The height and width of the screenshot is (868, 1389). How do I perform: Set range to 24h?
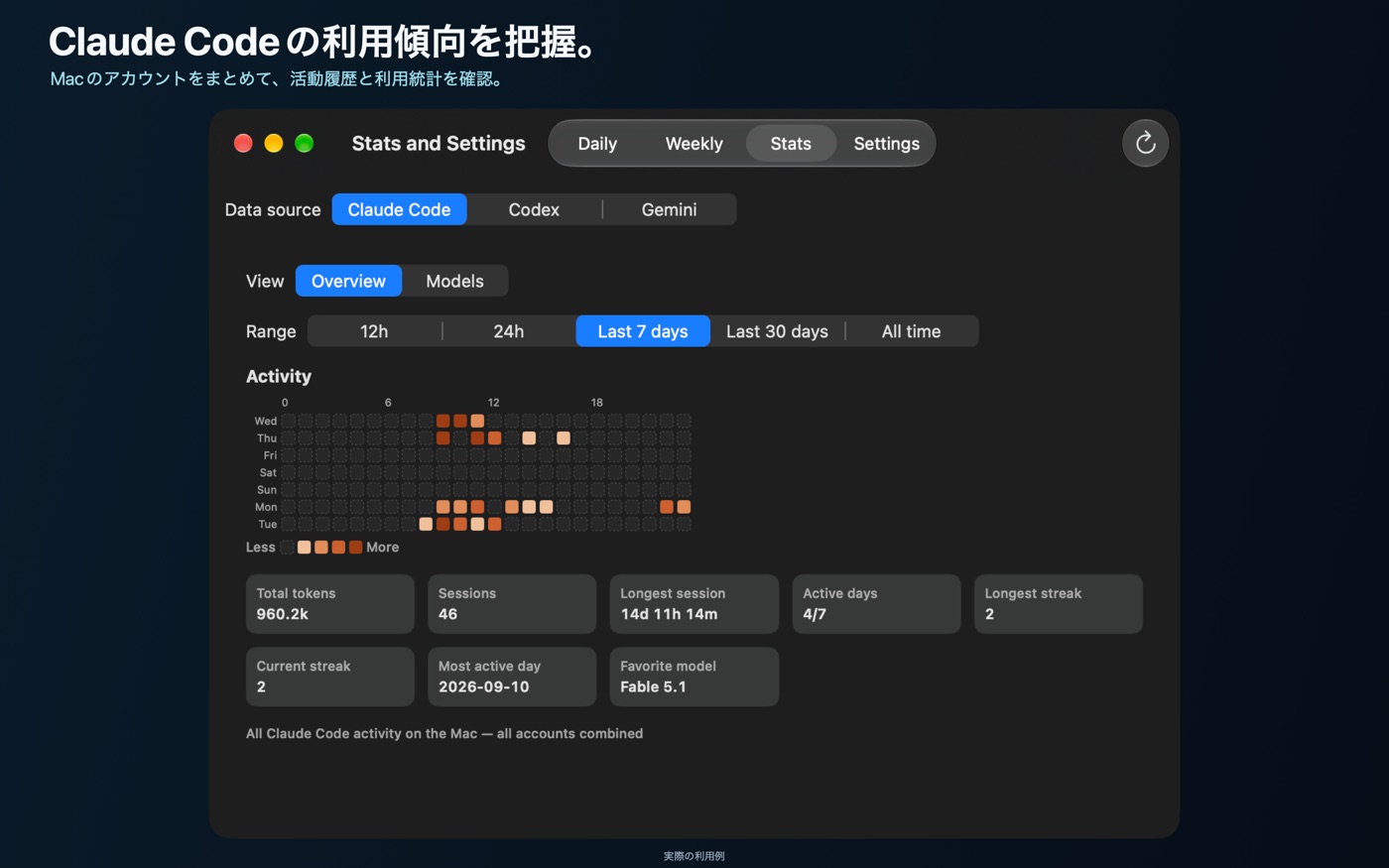[x=508, y=331]
